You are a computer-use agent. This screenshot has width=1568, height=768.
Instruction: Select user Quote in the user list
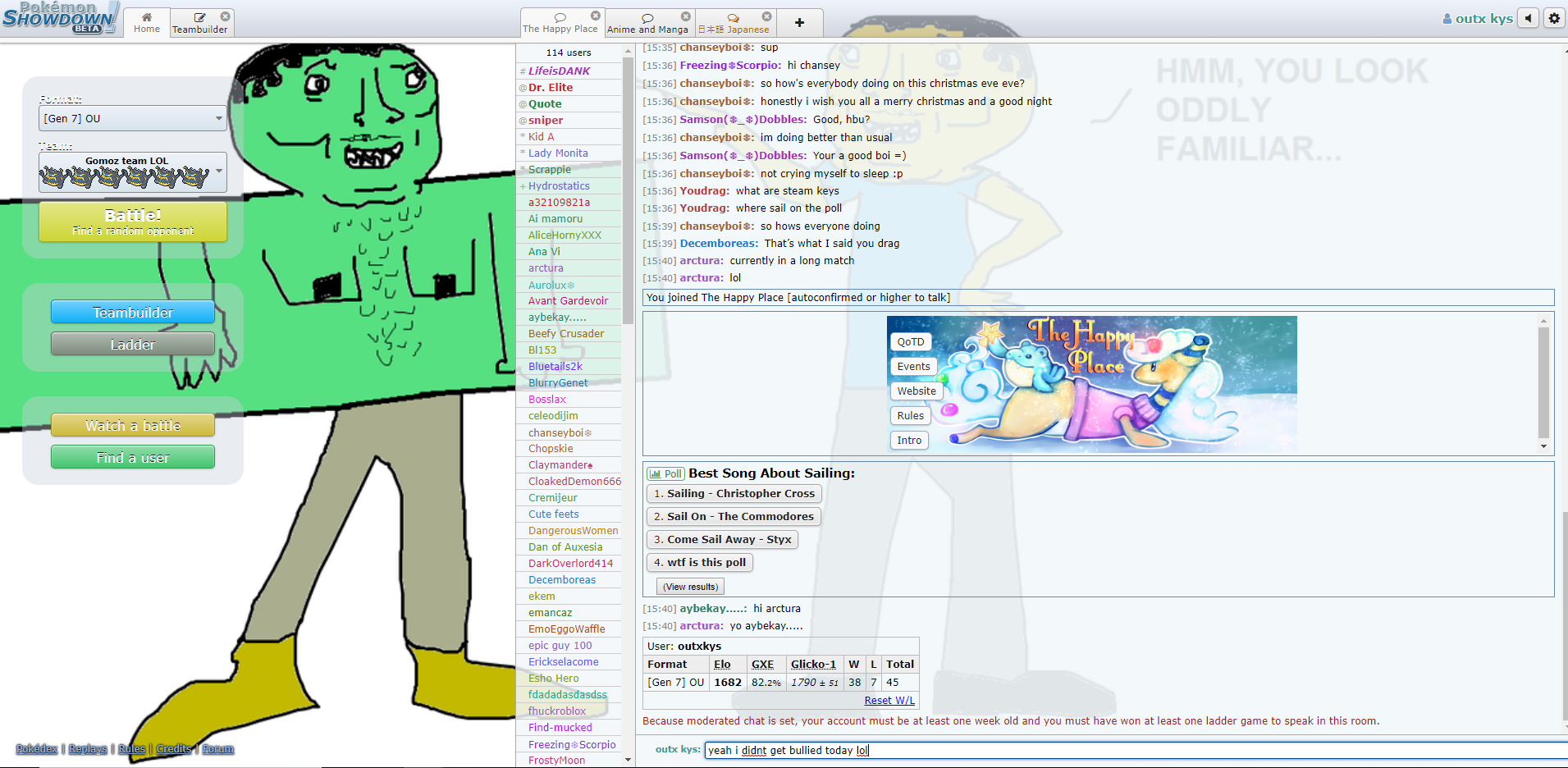click(569, 103)
